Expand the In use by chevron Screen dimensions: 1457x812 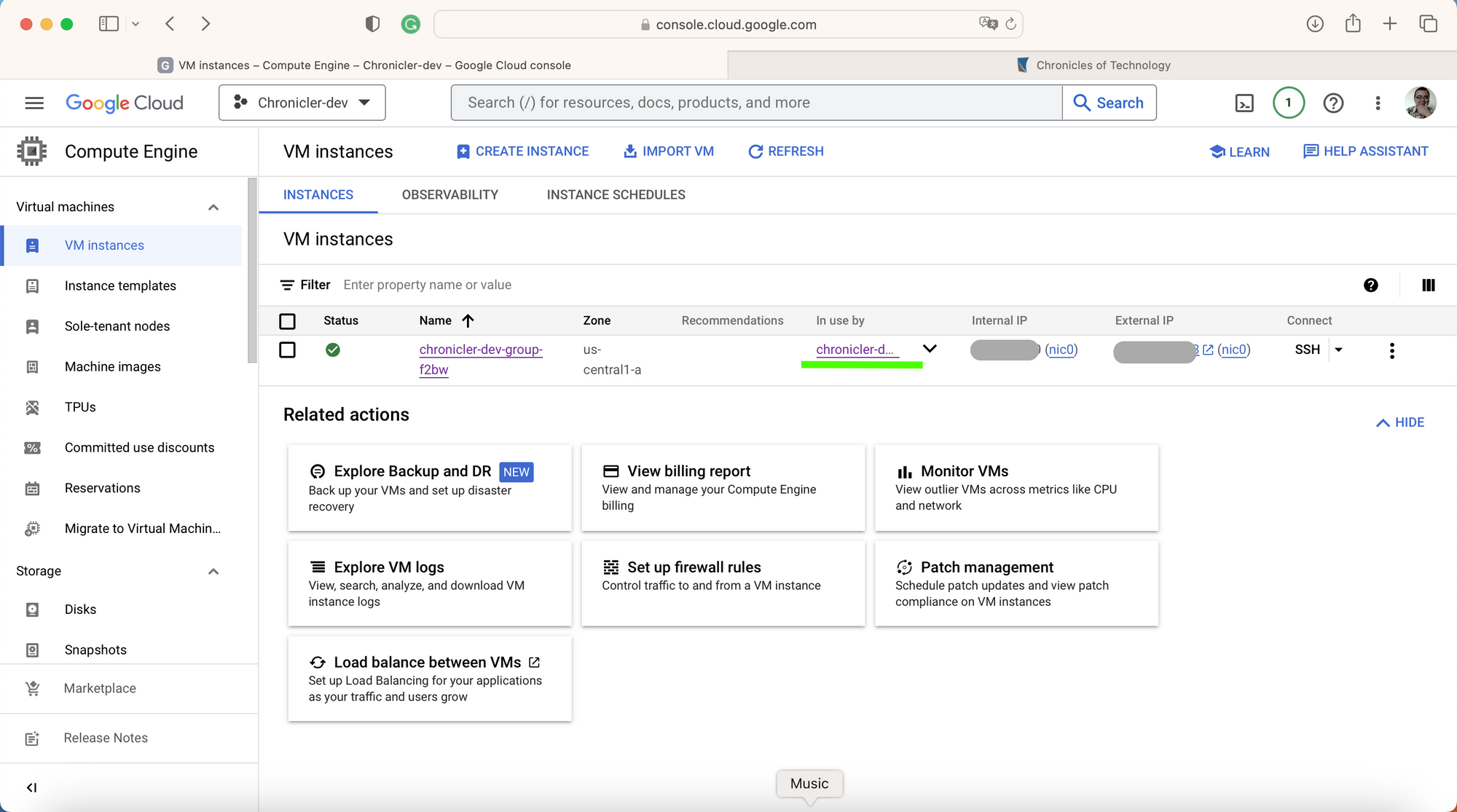pos(930,349)
